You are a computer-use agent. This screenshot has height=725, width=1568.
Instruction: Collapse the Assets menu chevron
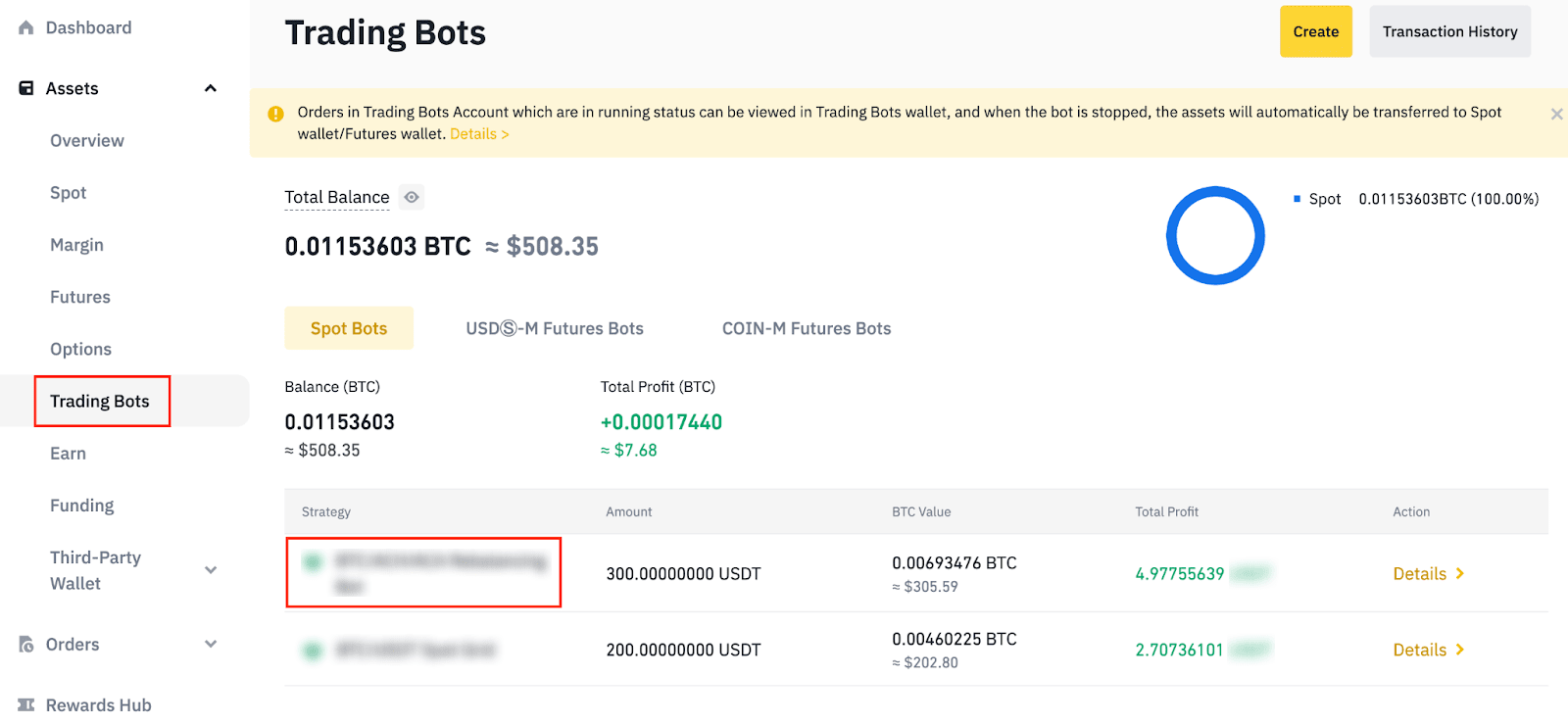[210, 88]
